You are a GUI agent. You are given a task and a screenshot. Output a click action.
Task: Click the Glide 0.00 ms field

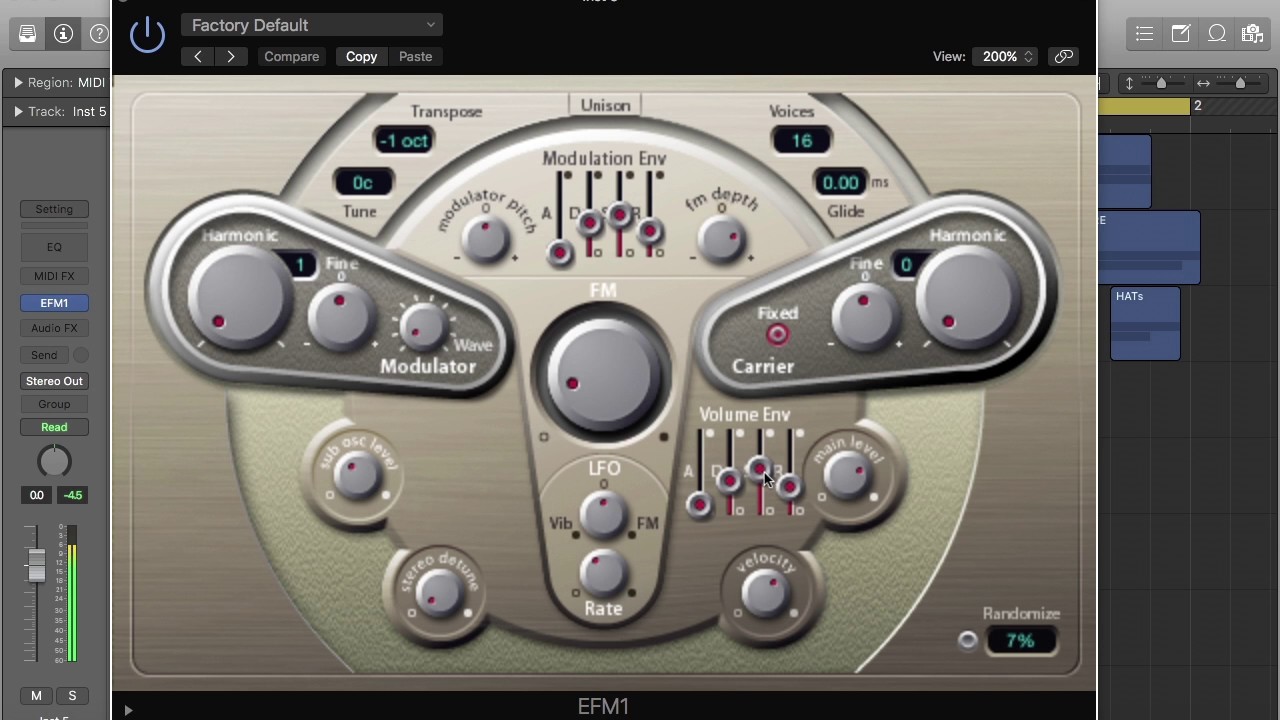(x=841, y=182)
